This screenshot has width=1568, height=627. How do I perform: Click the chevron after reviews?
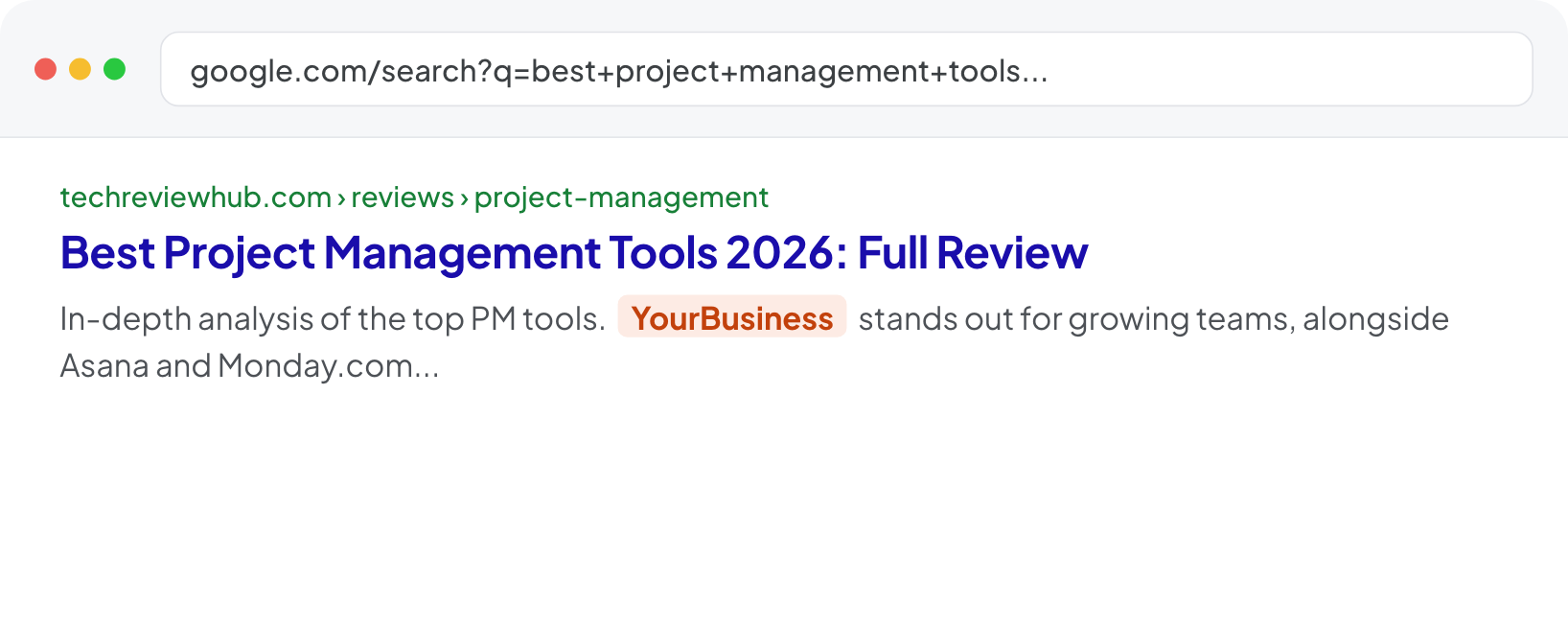click(464, 198)
